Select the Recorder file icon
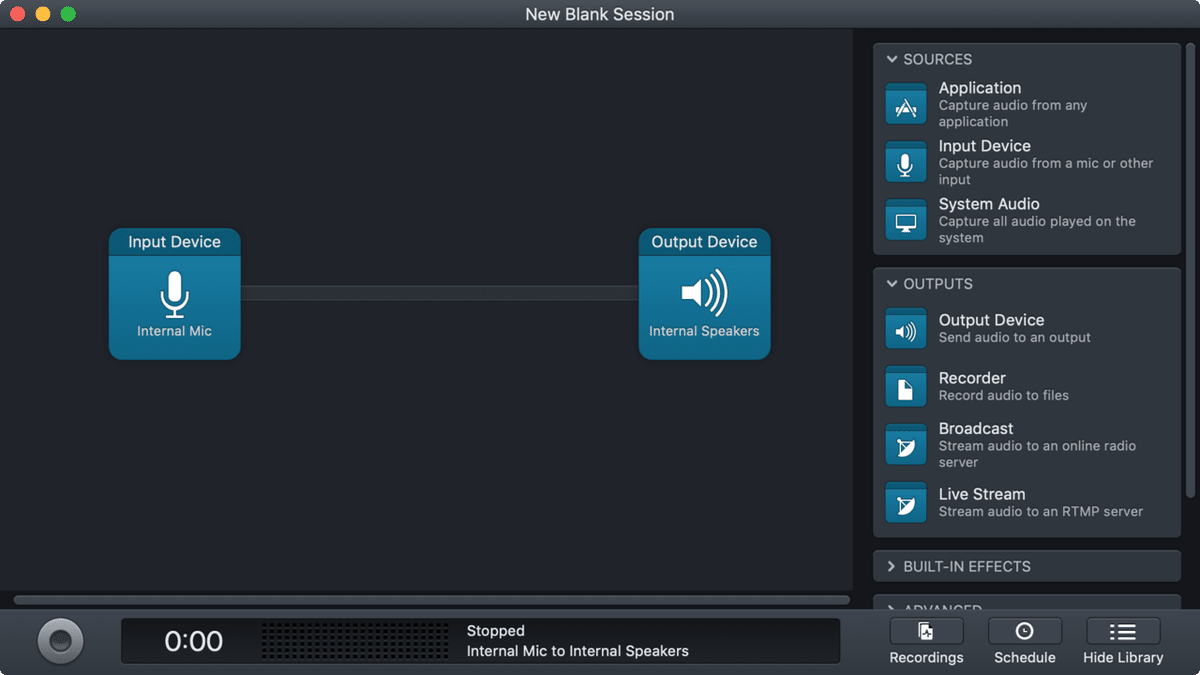Screen dimensions: 1200x675 [x=906, y=386]
